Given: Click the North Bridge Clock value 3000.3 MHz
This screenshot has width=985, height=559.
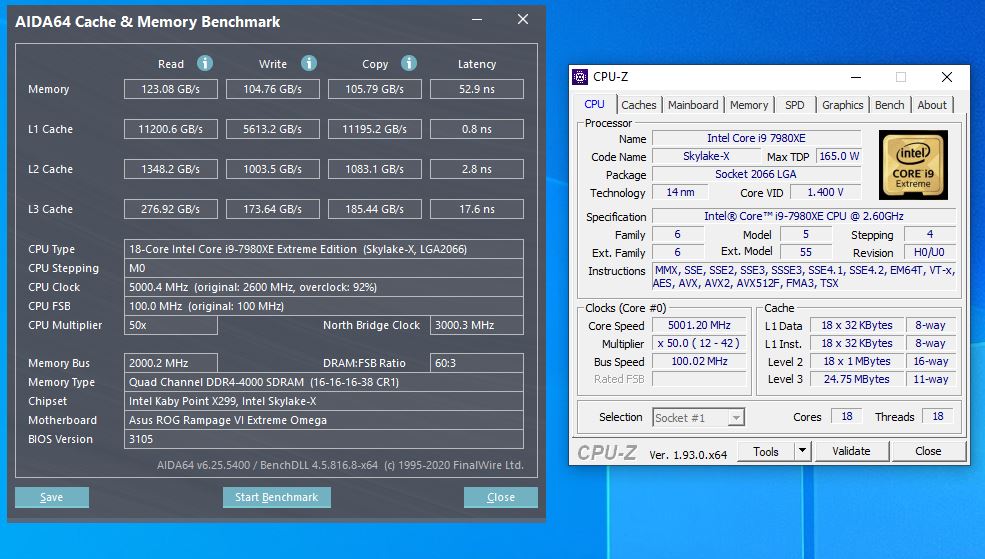Looking at the screenshot, I should click(477, 325).
